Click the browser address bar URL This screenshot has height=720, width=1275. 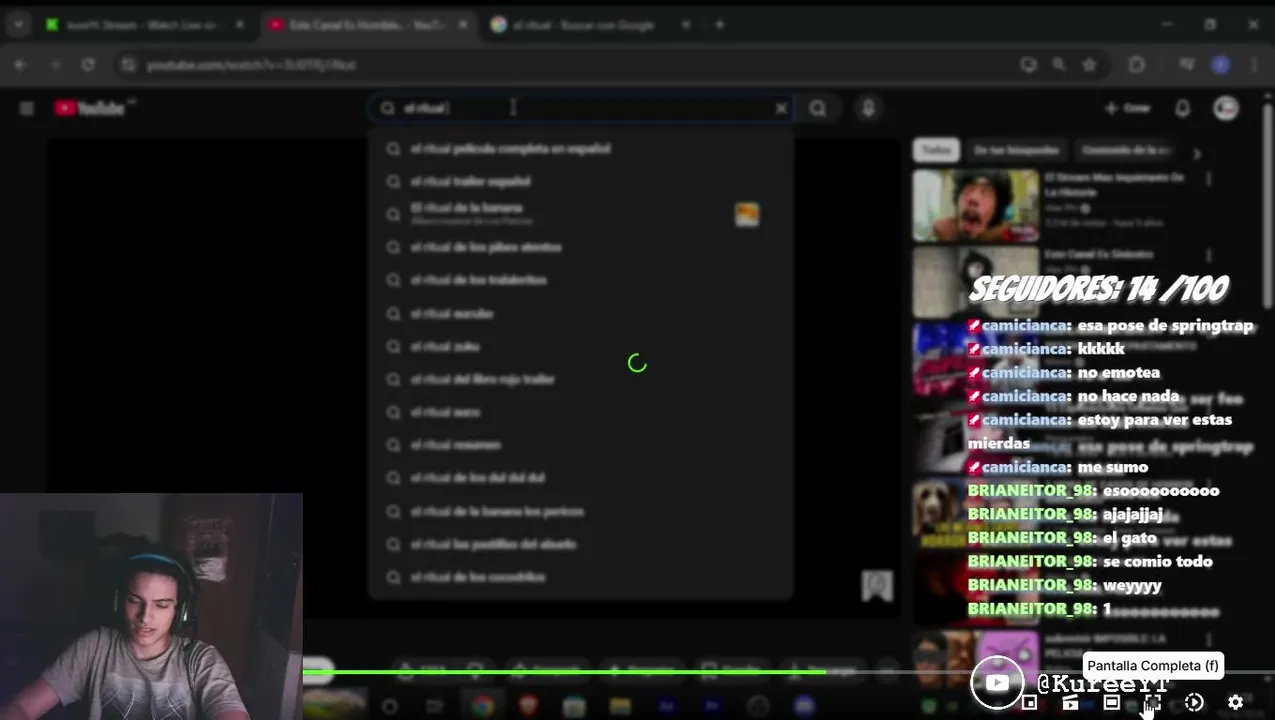pyautogui.click(x=250, y=65)
